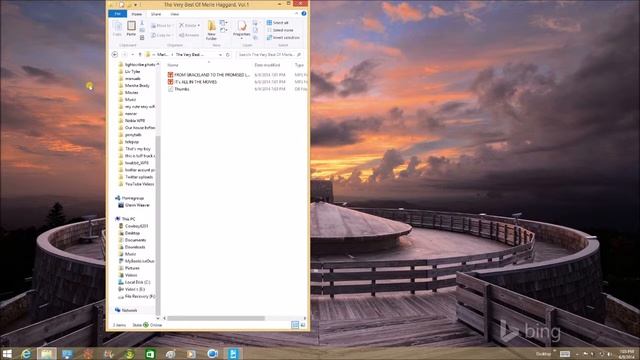Open the green Excel-style taskbar app
Screen dimensions: 640x360
[150, 354]
